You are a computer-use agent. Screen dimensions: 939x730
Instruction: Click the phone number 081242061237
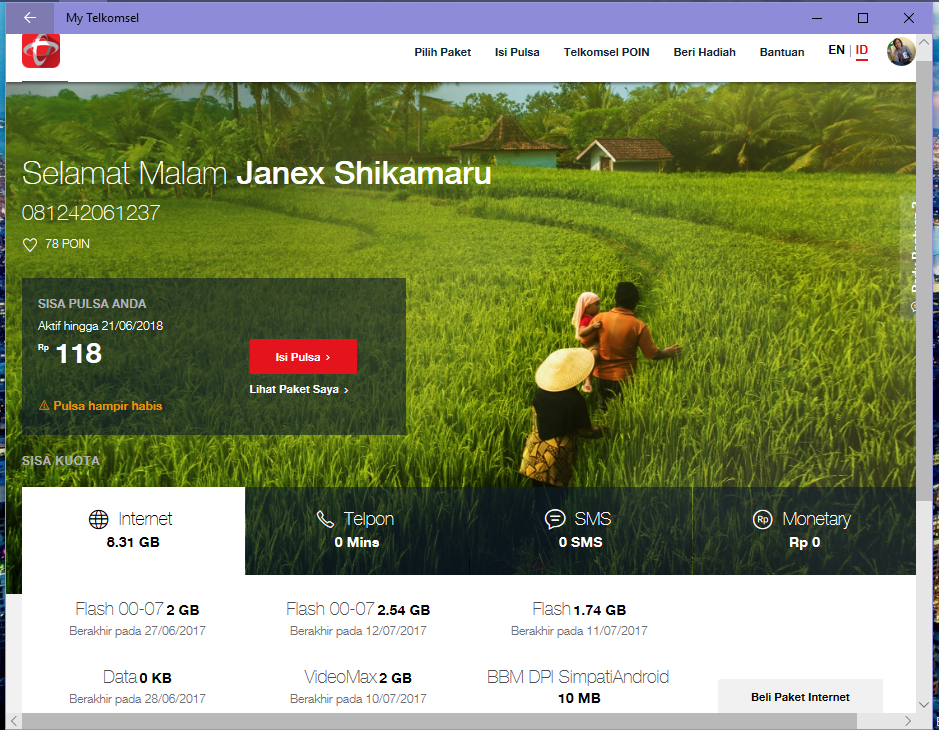tap(91, 213)
